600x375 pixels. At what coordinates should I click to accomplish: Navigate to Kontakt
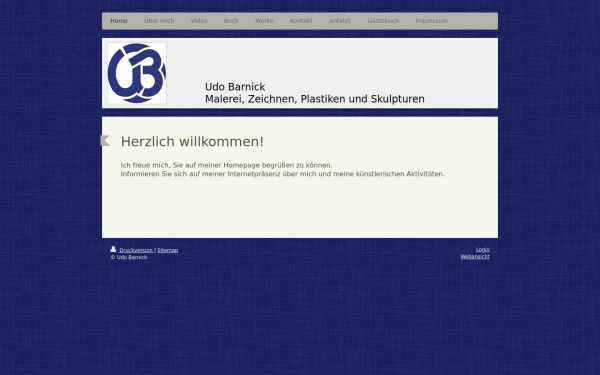pyautogui.click(x=301, y=21)
